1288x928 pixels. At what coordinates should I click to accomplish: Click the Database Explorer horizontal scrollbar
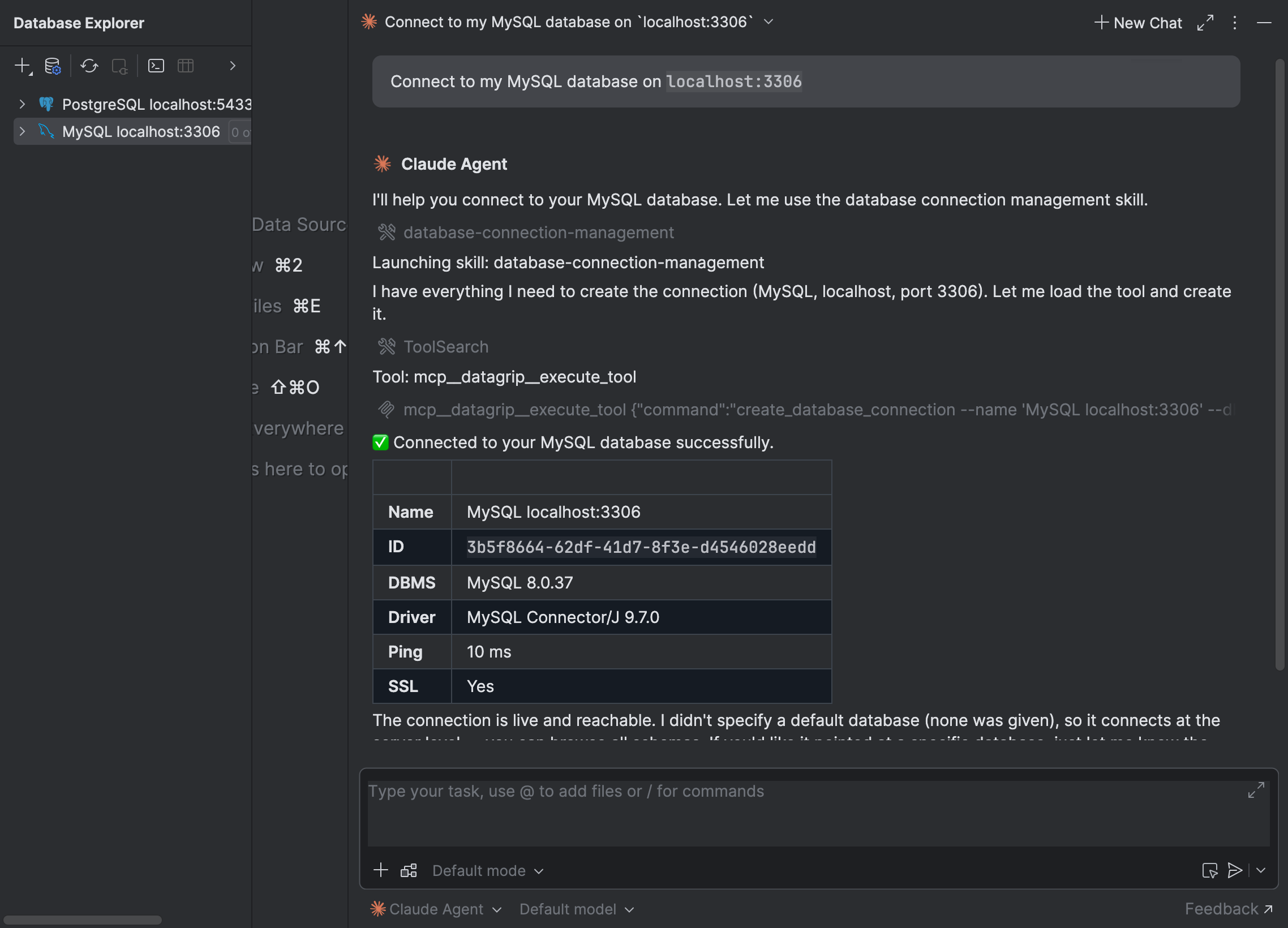pos(83,920)
